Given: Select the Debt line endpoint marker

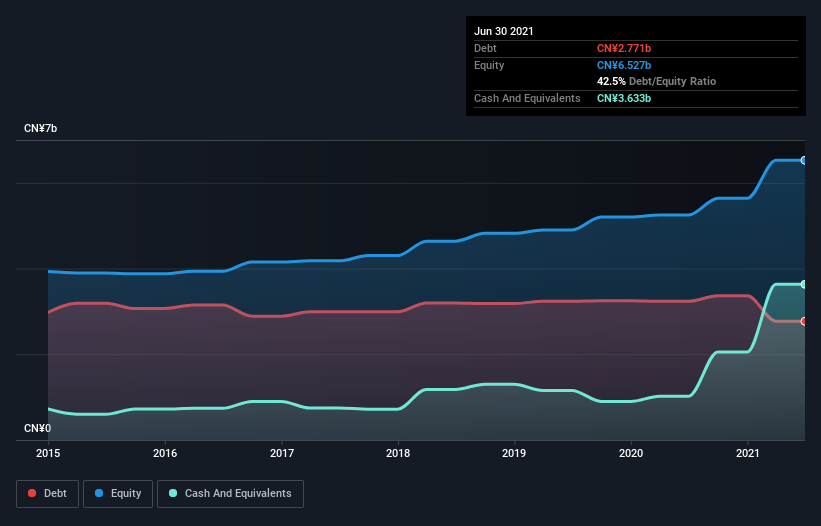Looking at the screenshot, I should pyautogui.click(x=804, y=321).
